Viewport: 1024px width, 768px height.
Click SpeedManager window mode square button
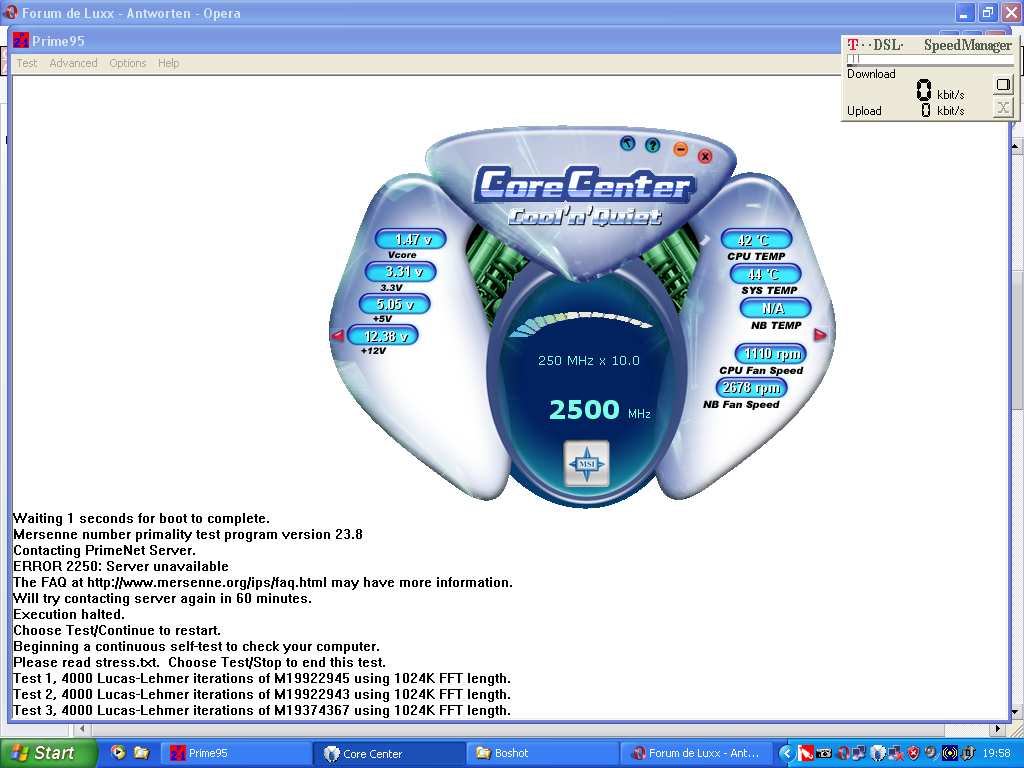point(1002,84)
